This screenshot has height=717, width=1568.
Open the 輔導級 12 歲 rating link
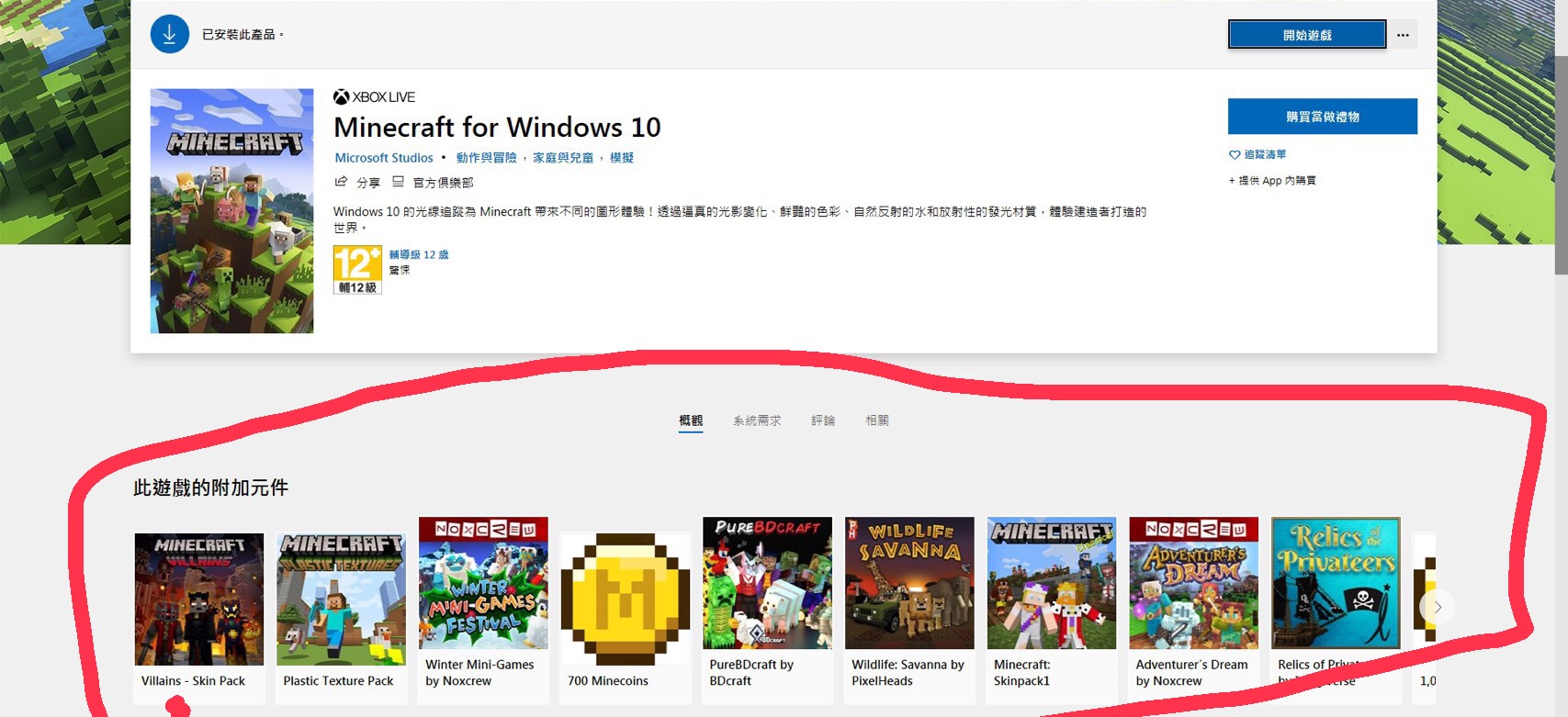coord(419,254)
